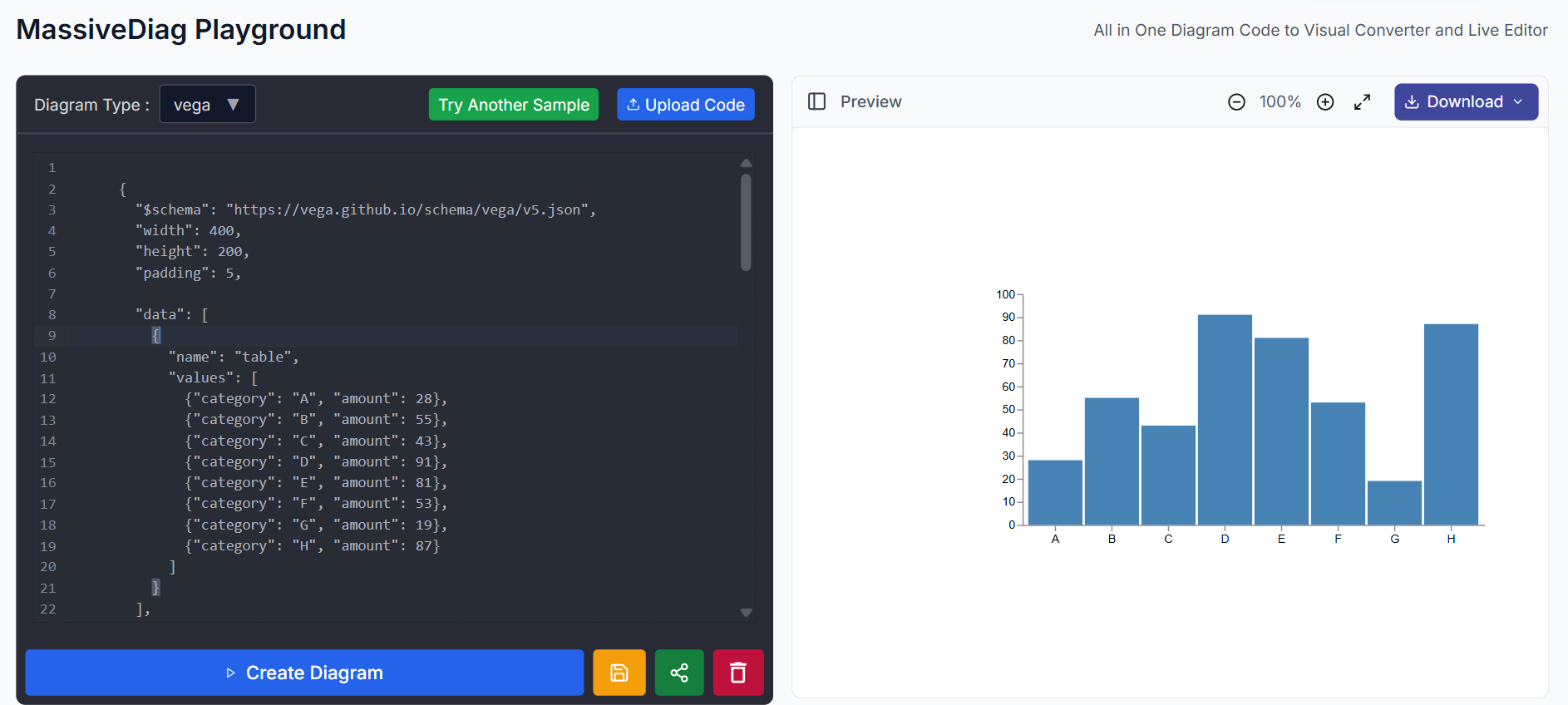
Task: Zoom in using the plus magnifier icon
Action: [x=1325, y=102]
